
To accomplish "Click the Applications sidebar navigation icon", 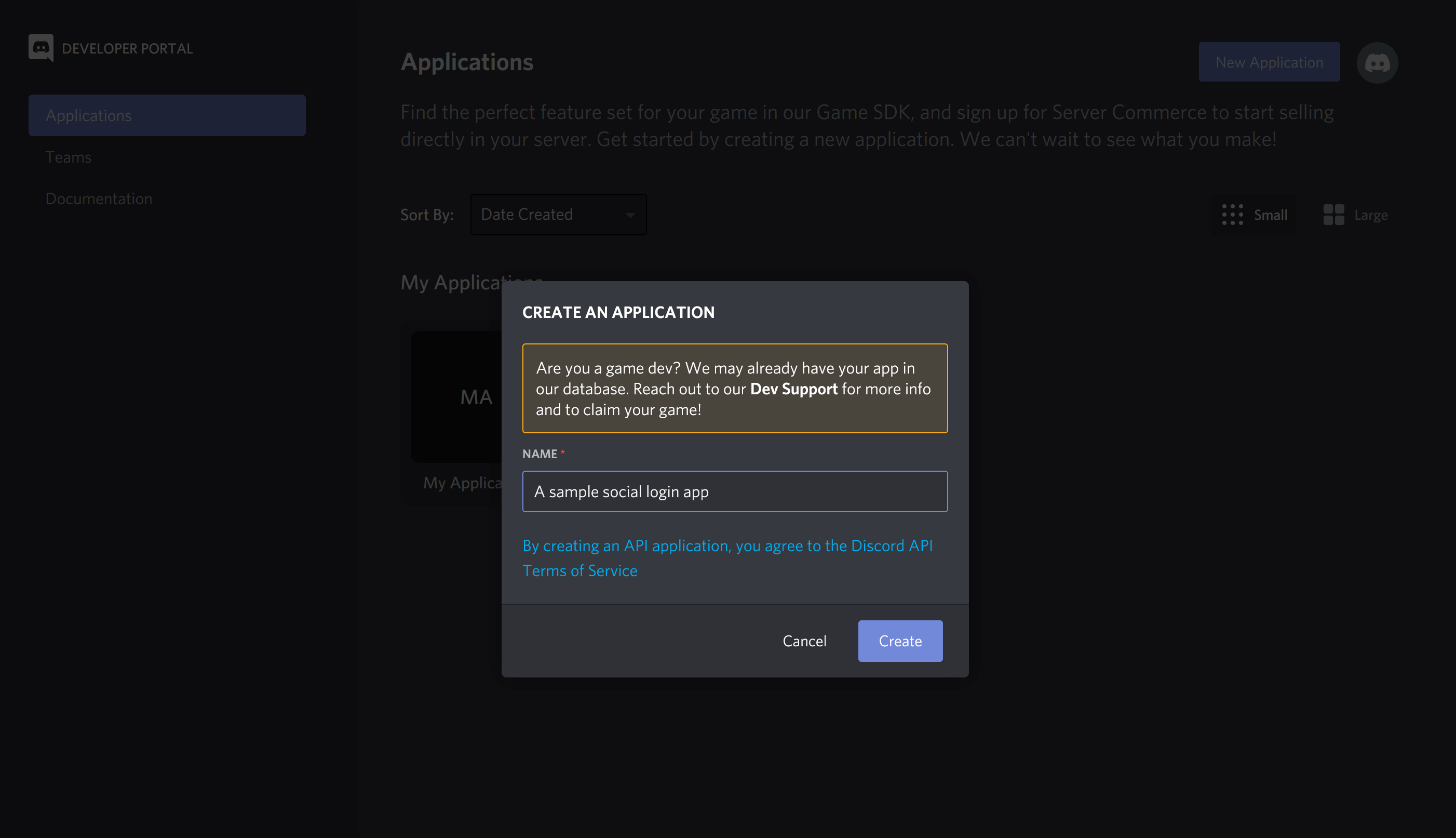I will click(x=166, y=115).
